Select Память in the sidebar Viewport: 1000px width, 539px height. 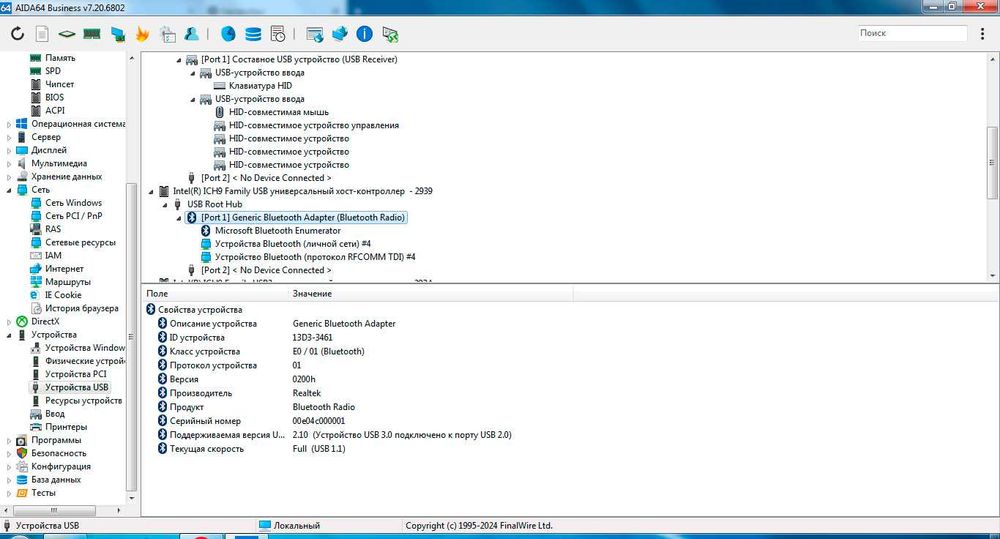pyautogui.click(x=60, y=57)
